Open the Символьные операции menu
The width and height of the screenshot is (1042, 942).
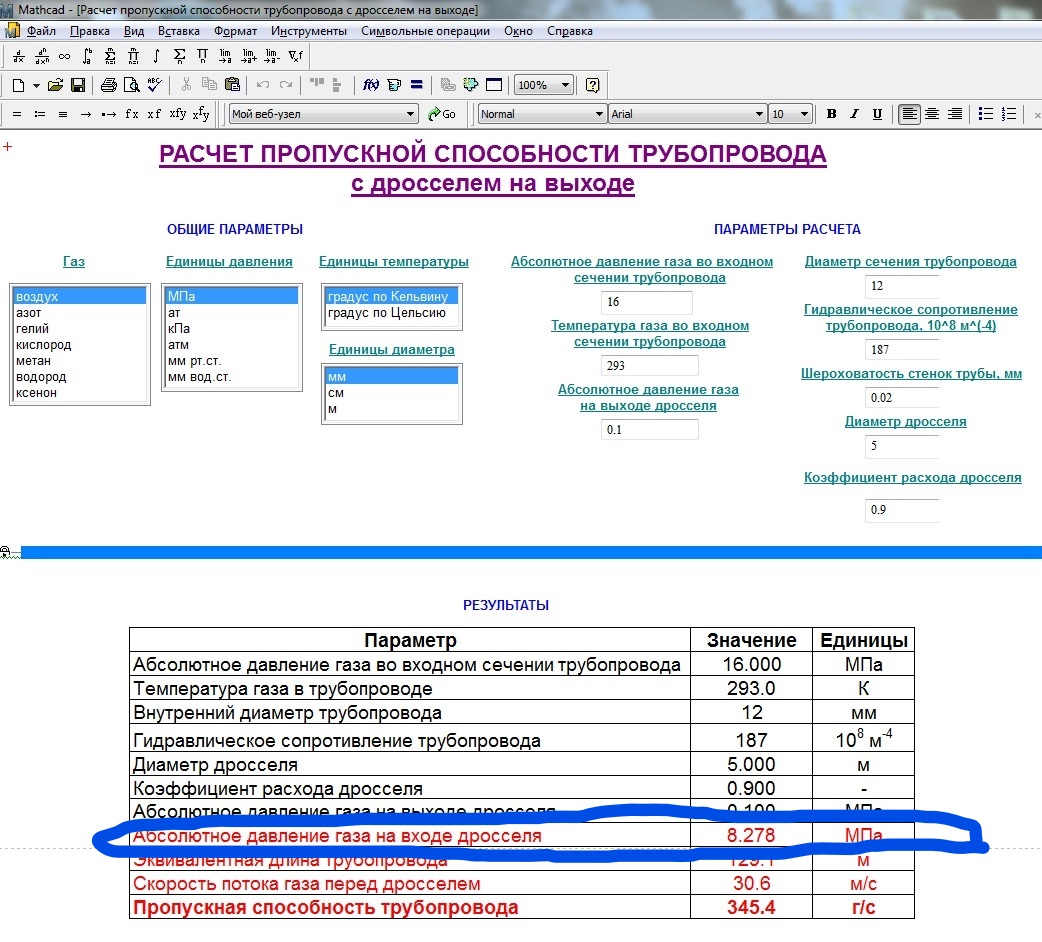point(429,31)
